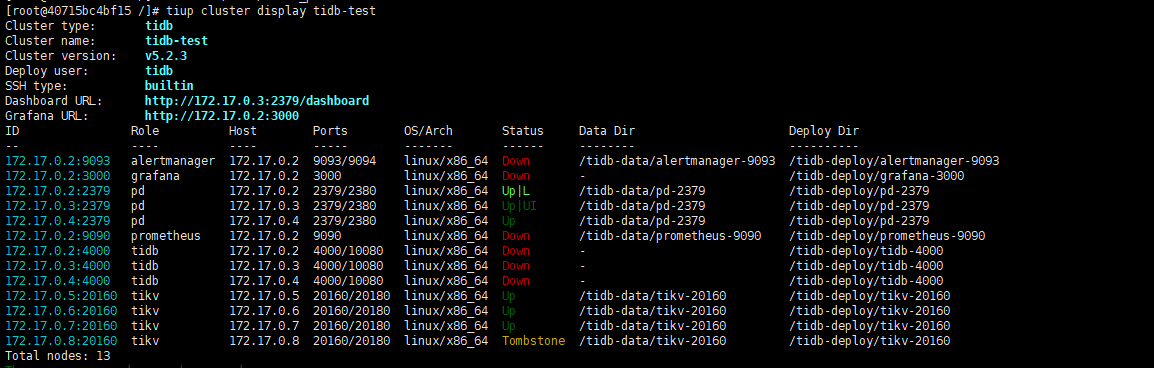Screen dimensions: 1154x368
Task: Click data dir /tidb-data/prometheus-9090
Action: pyautogui.click(x=670, y=236)
